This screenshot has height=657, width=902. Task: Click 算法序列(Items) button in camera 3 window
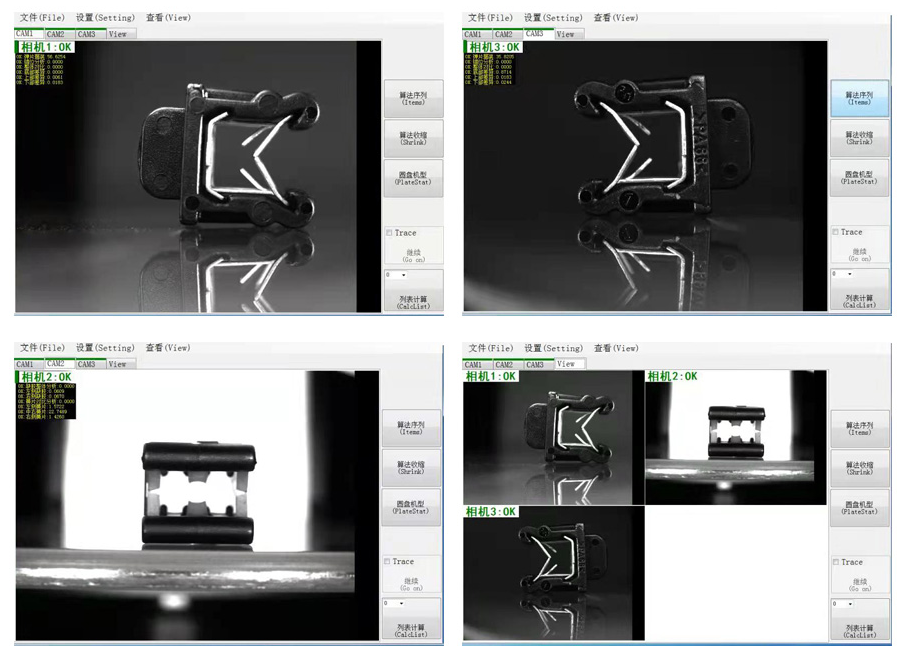pos(859,98)
